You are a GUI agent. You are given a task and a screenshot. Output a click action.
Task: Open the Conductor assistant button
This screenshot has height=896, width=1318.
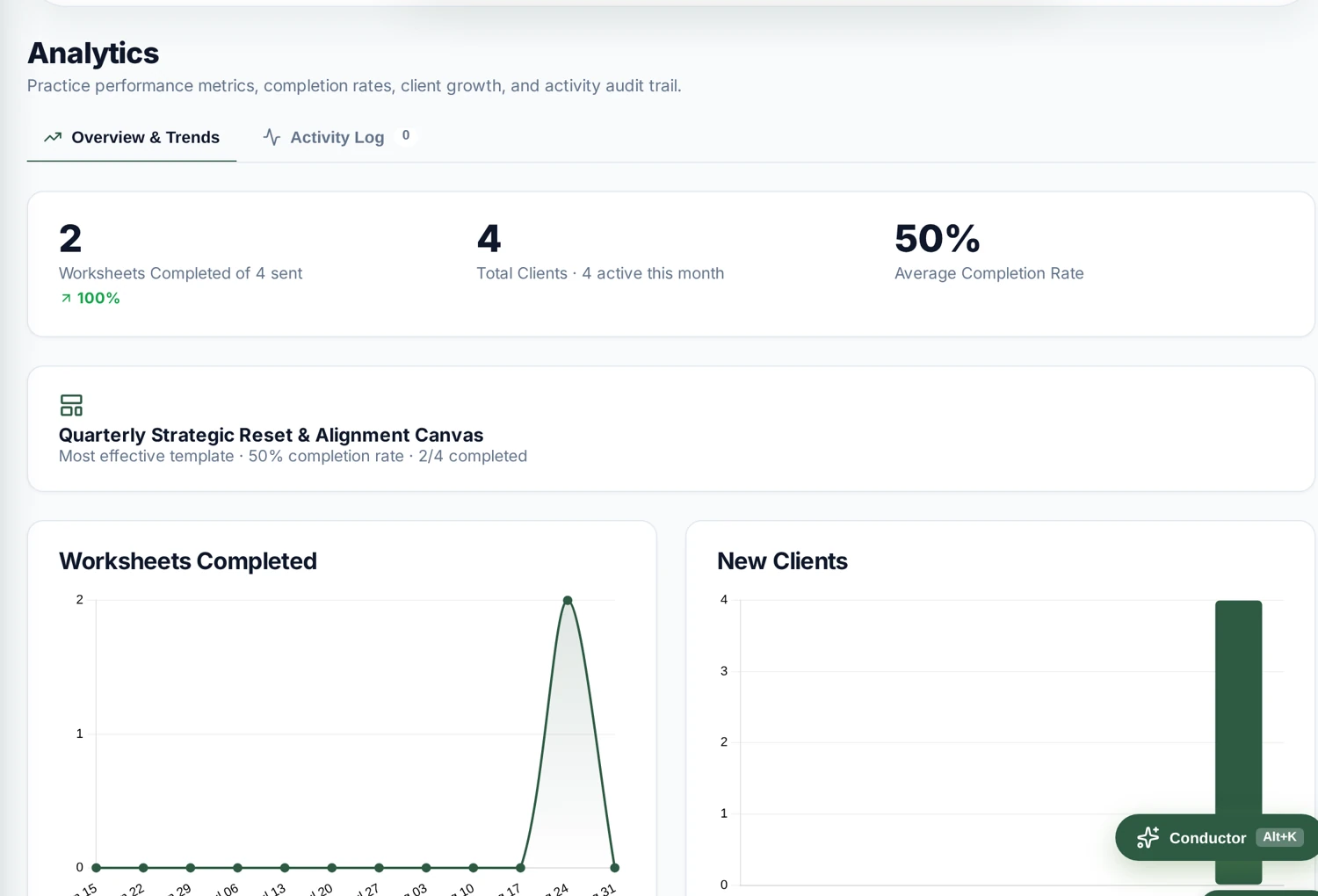point(1216,837)
